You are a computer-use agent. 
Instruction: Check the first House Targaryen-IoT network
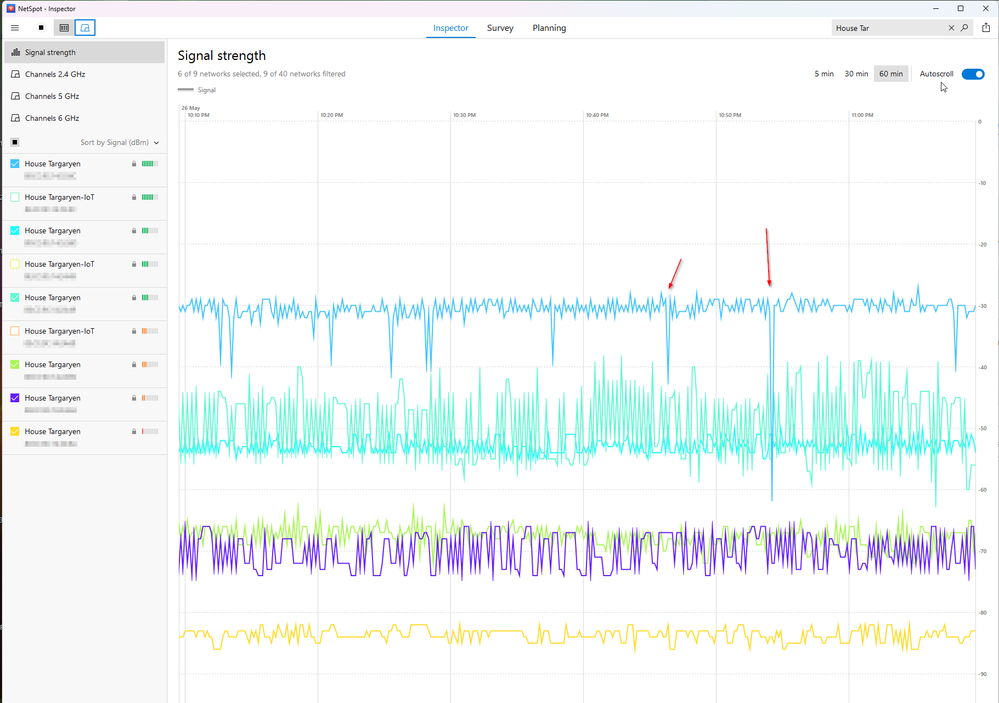[15, 197]
